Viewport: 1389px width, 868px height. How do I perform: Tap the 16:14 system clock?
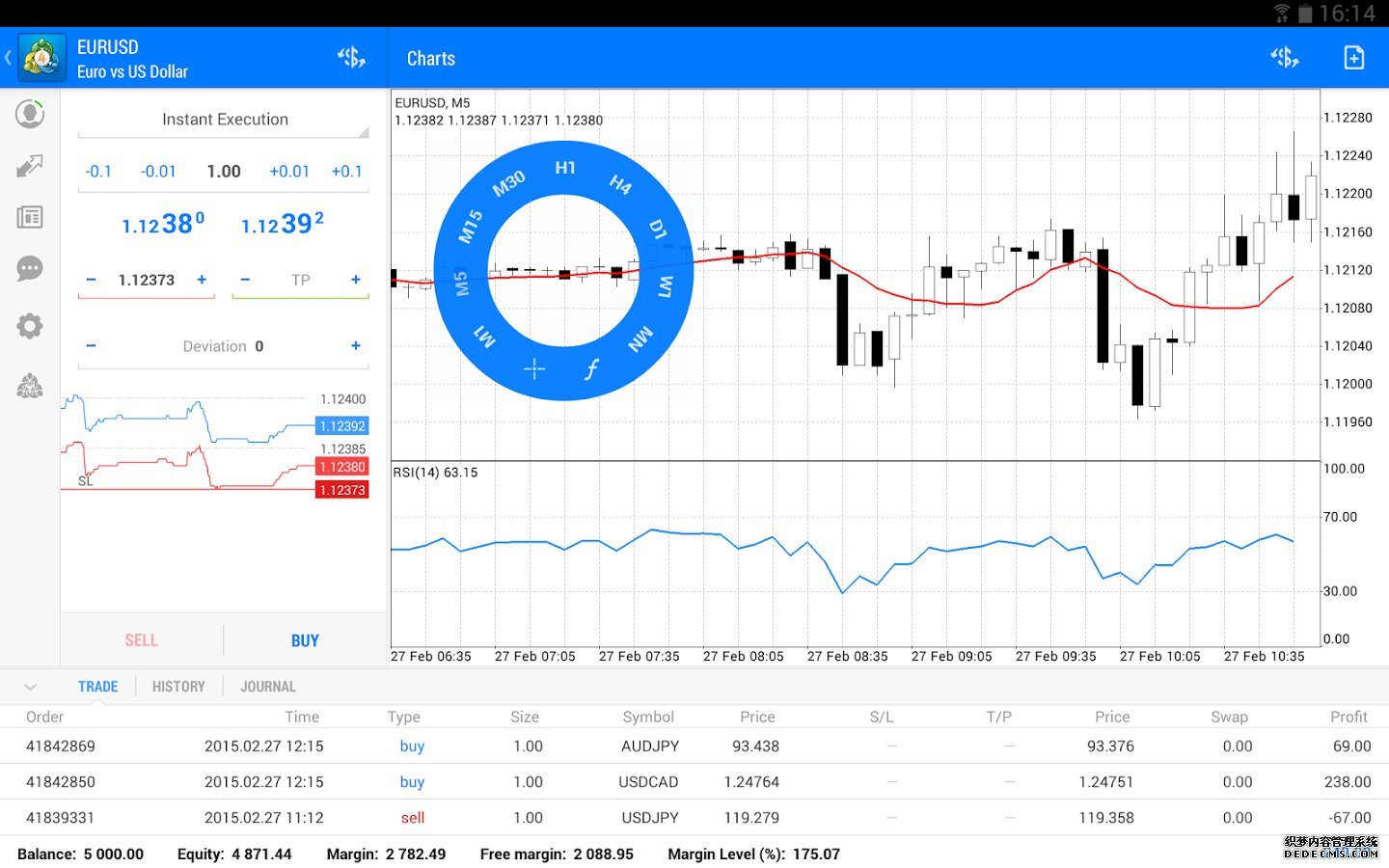1348,14
